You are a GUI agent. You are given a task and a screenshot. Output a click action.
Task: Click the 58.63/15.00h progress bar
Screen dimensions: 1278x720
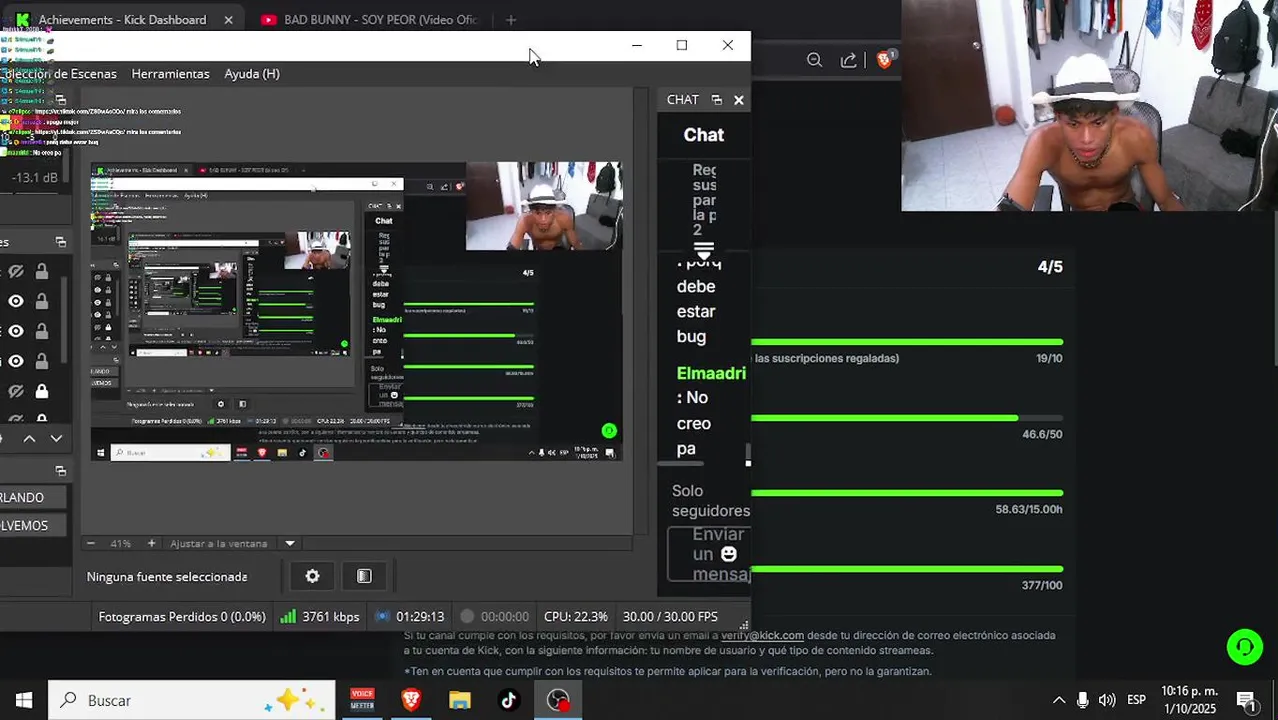point(907,493)
